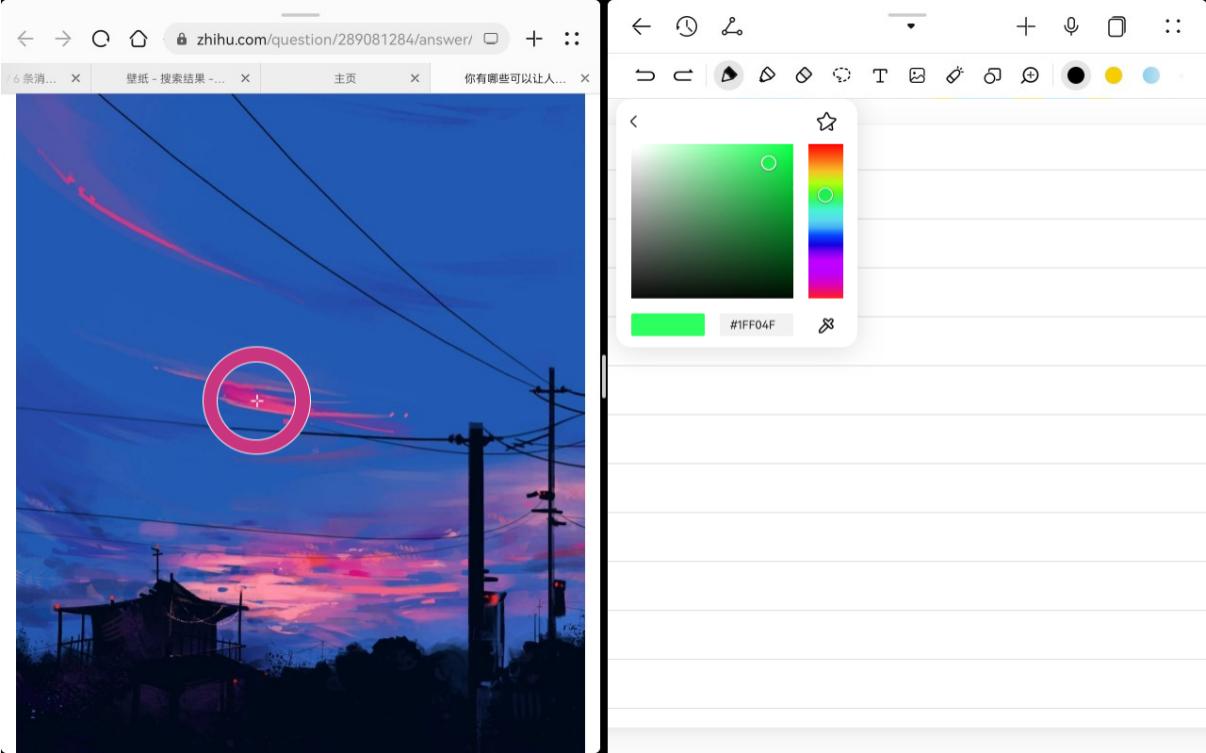Image resolution: width=1206 pixels, height=753 pixels.
Task: Start voice recording with the microphone icon
Action: tap(1071, 27)
